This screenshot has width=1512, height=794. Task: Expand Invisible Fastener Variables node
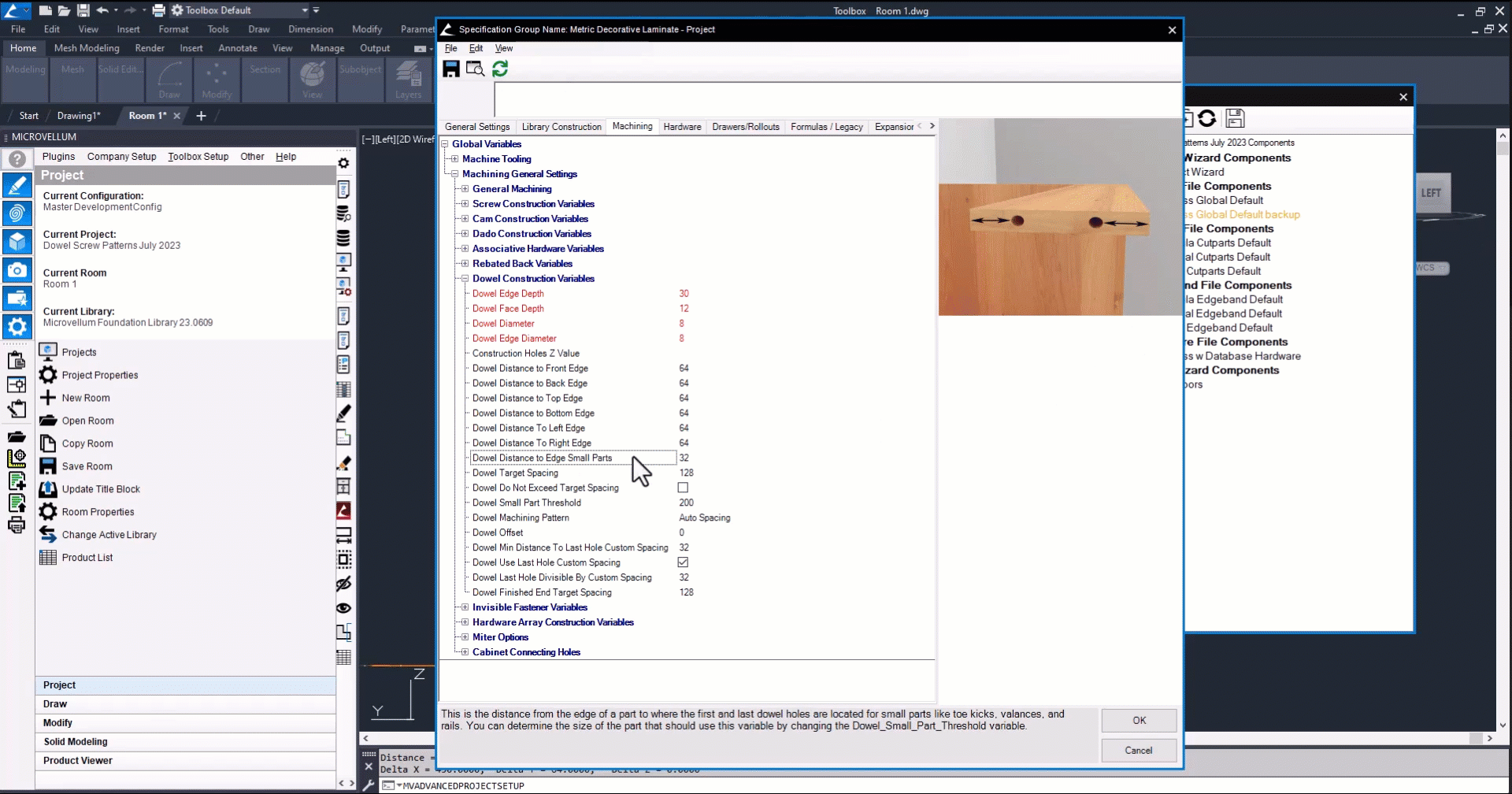(465, 607)
